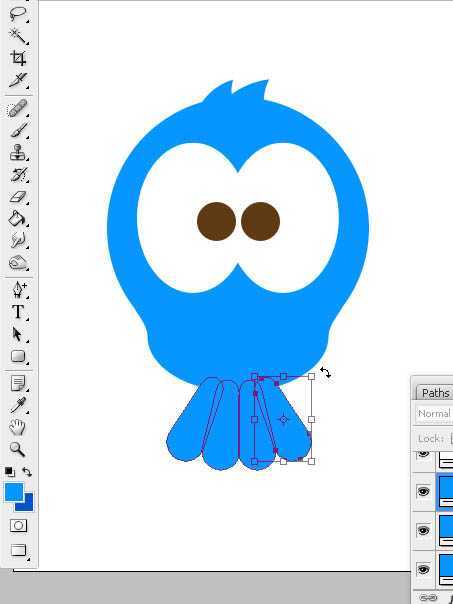This screenshot has width=453, height=604.
Task: Select the Healing Brush bandage tool
Action: coord(18,108)
